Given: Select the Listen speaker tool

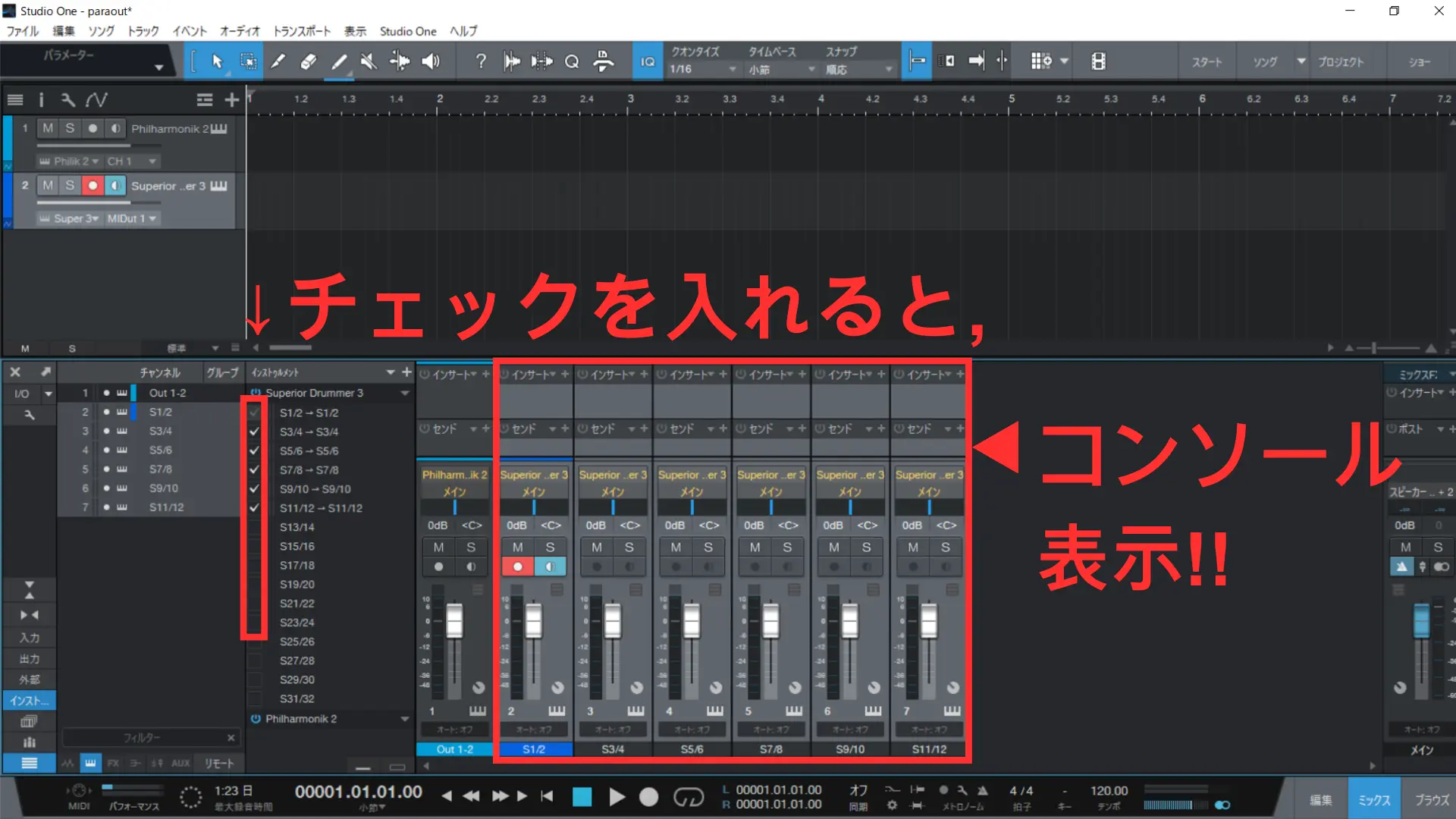Looking at the screenshot, I should click(431, 61).
